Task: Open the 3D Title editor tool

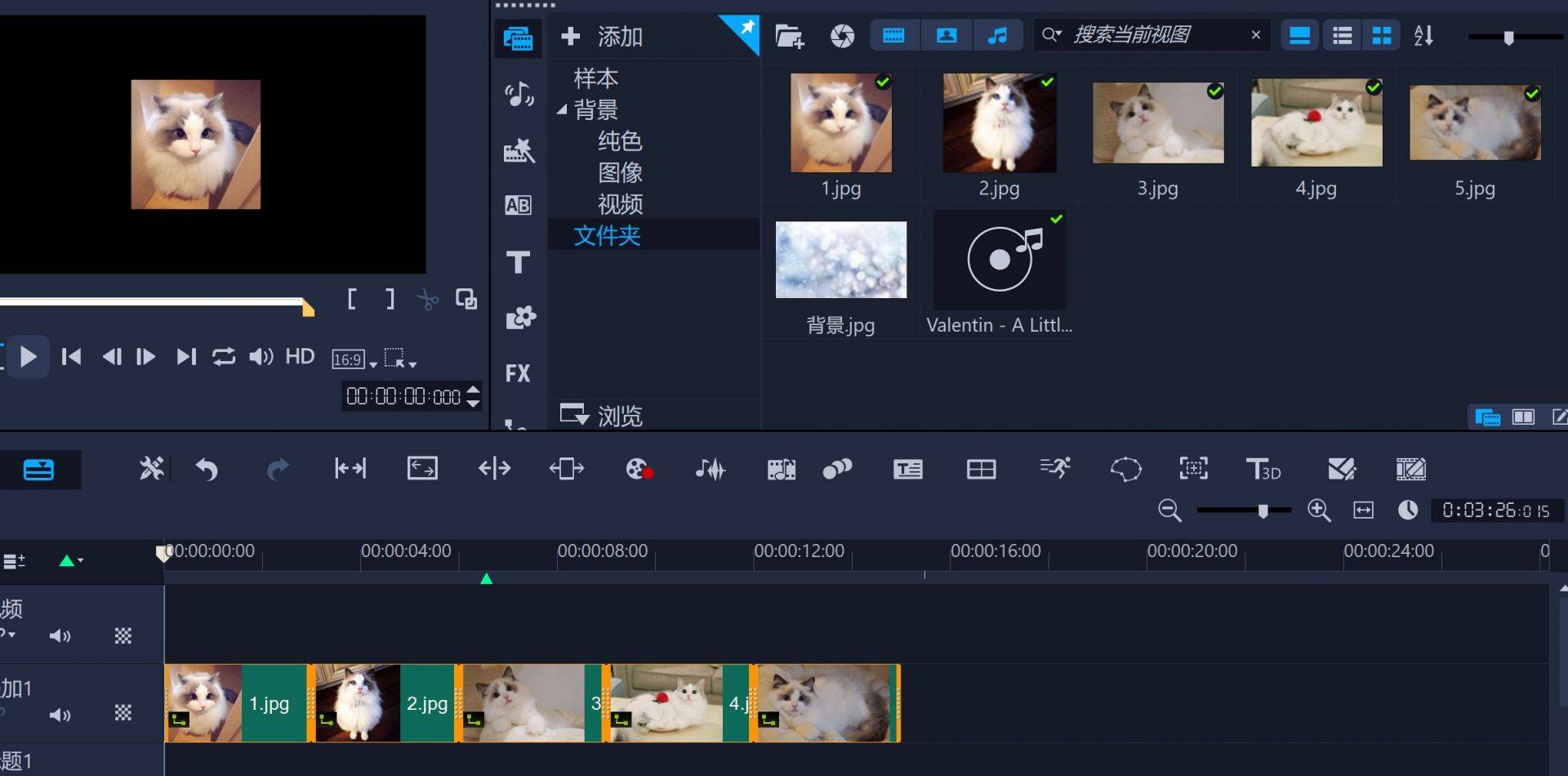Action: (x=1263, y=469)
